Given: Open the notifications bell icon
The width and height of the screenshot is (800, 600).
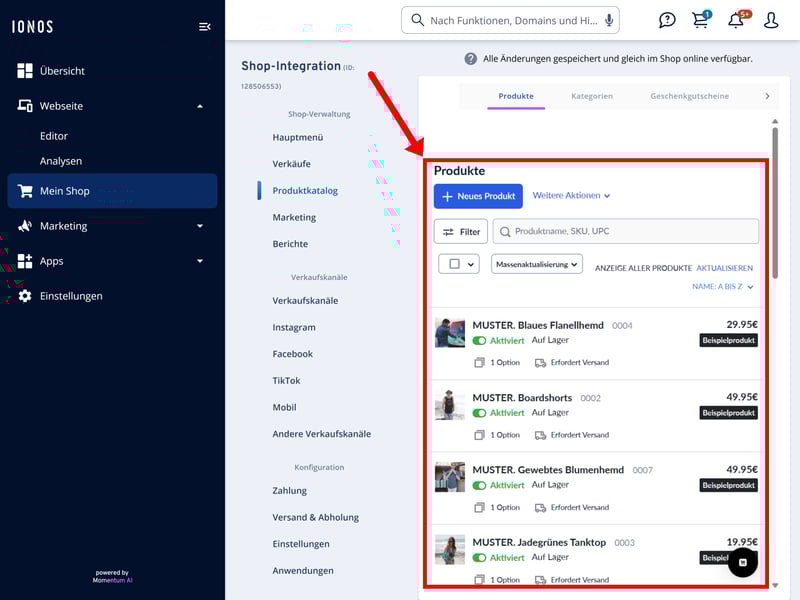Looking at the screenshot, I should click(x=736, y=21).
